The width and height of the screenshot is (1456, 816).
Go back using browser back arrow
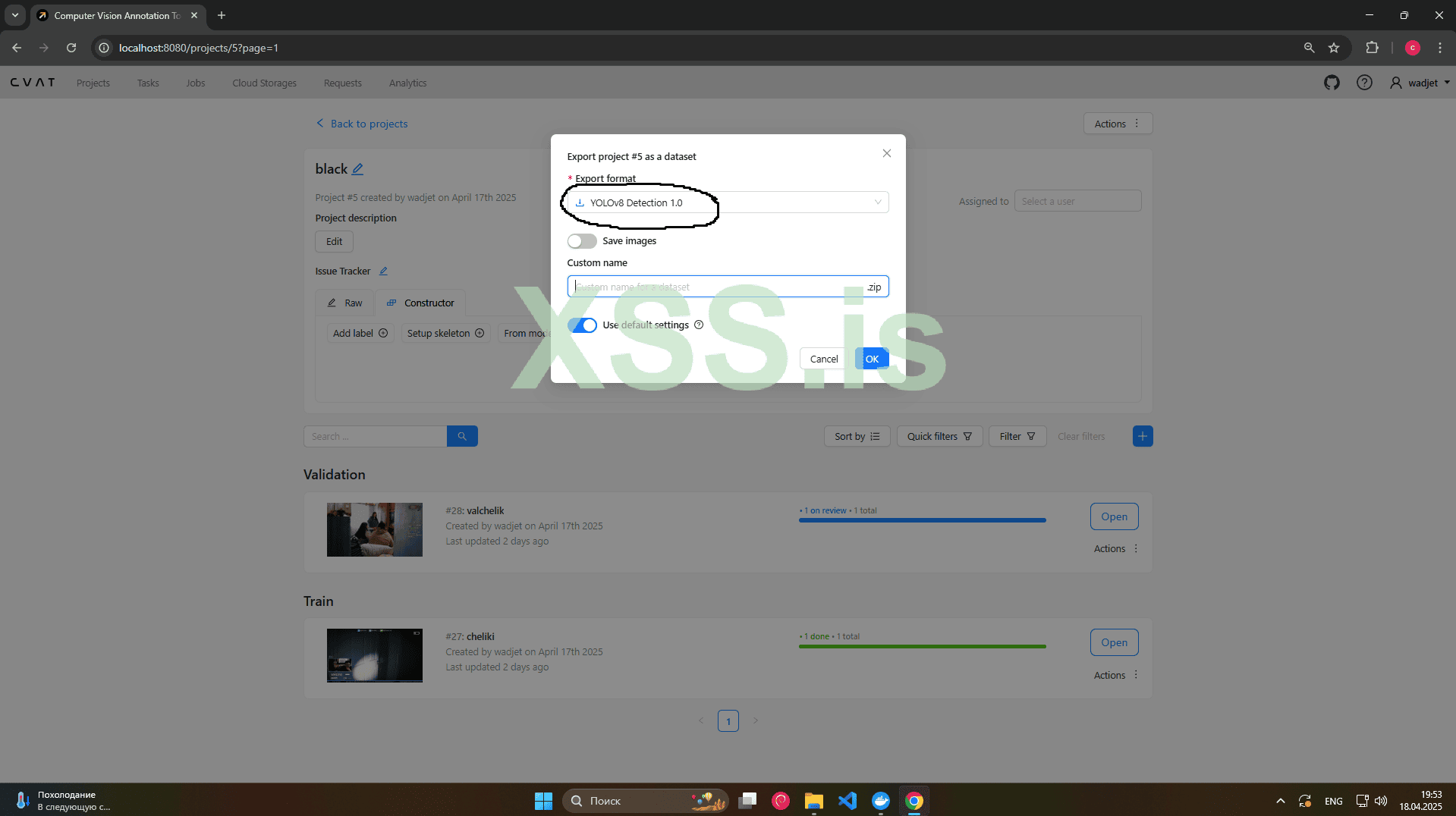tap(17, 48)
